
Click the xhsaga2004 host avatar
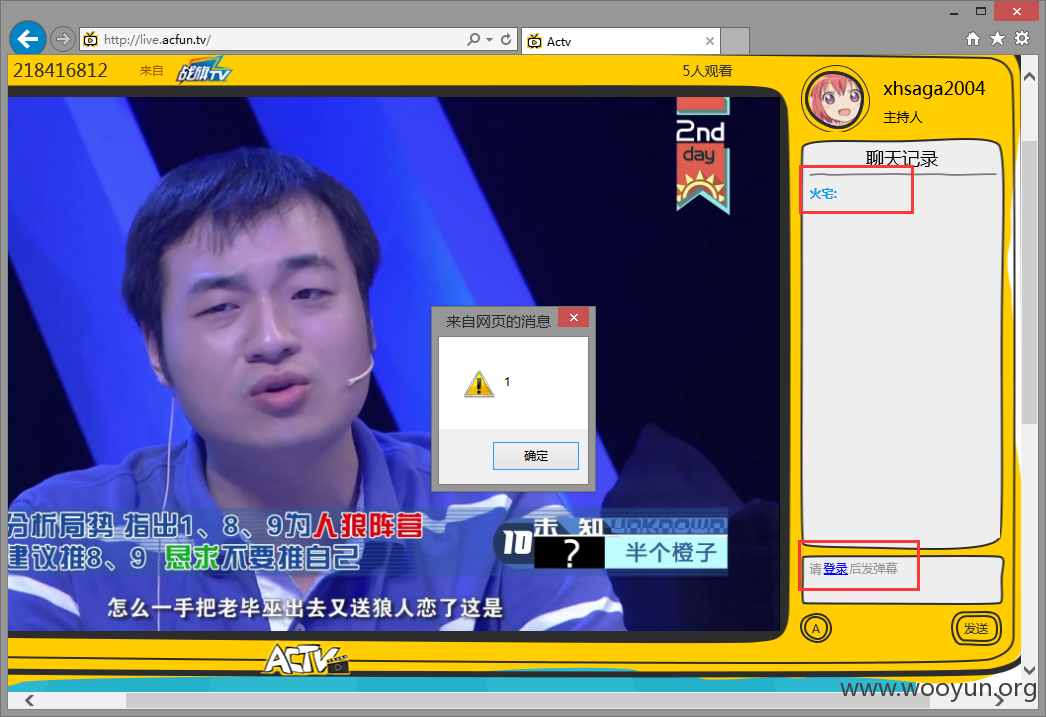[835, 99]
